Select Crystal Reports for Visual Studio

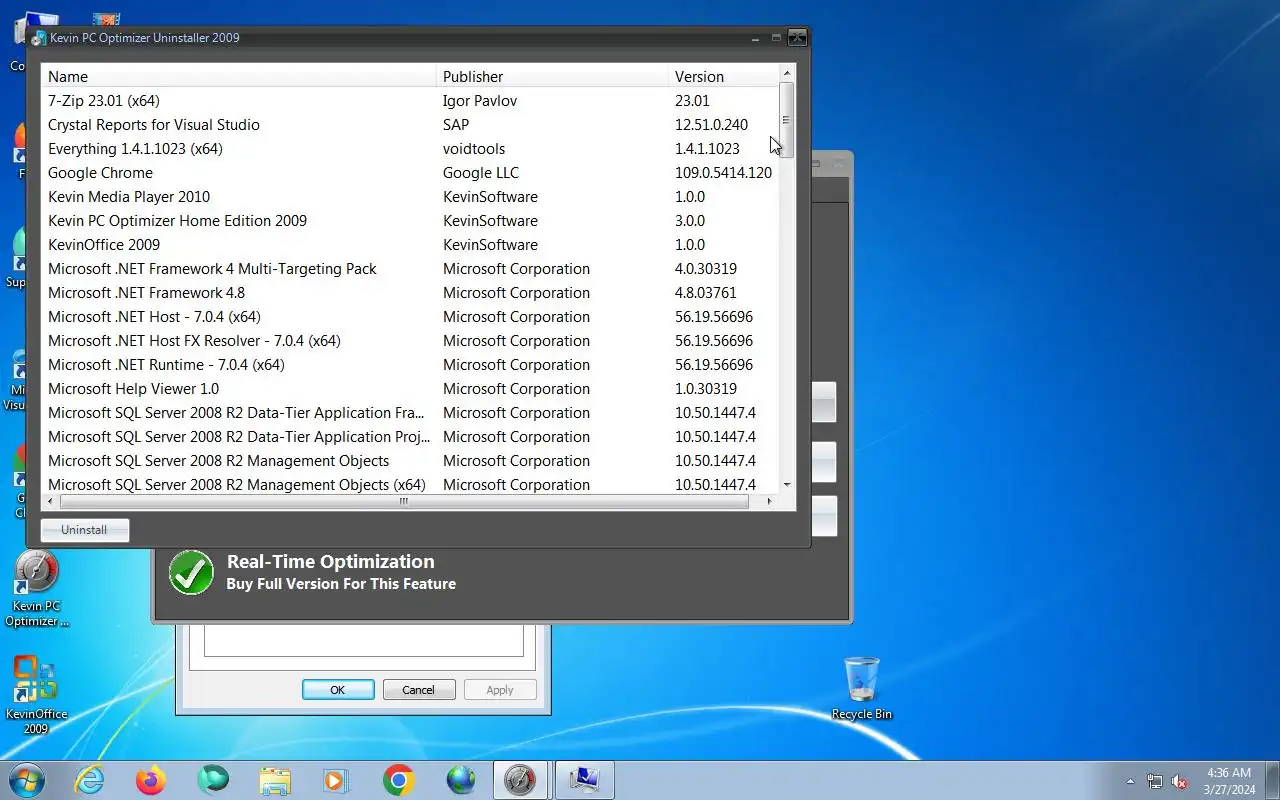(x=409, y=125)
